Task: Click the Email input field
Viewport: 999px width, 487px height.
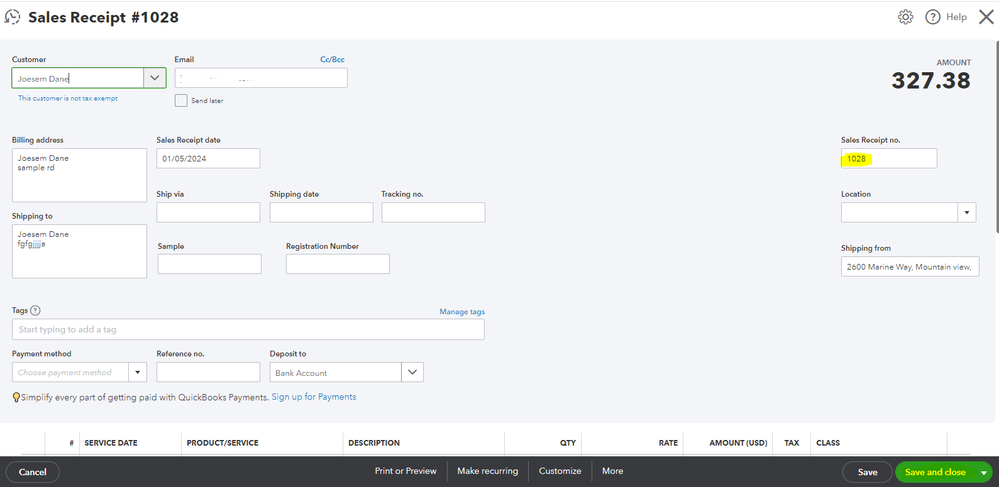Action: pos(261,78)
